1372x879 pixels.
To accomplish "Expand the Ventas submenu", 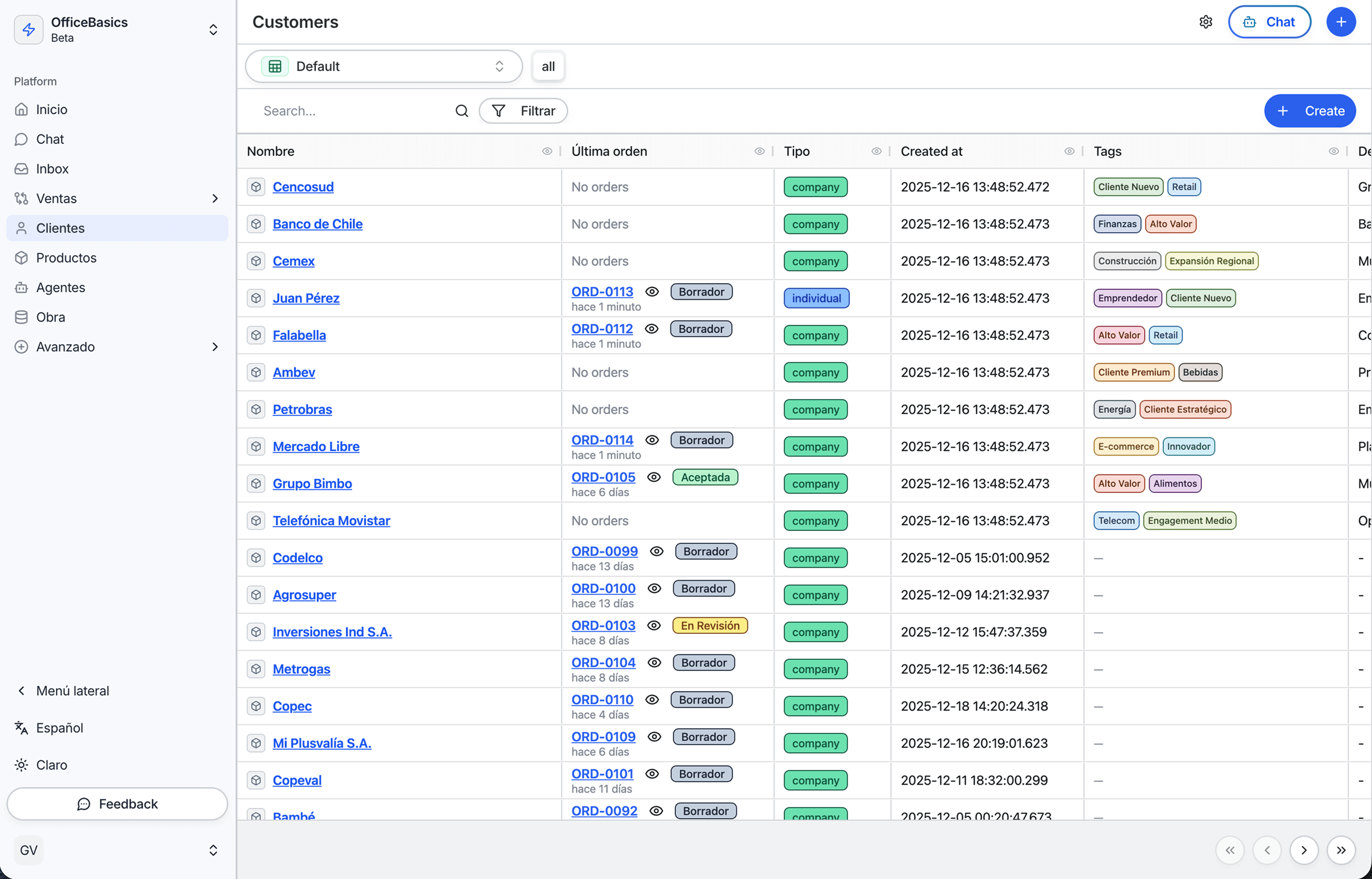I will pyautogui.click(x=215, y=198).
